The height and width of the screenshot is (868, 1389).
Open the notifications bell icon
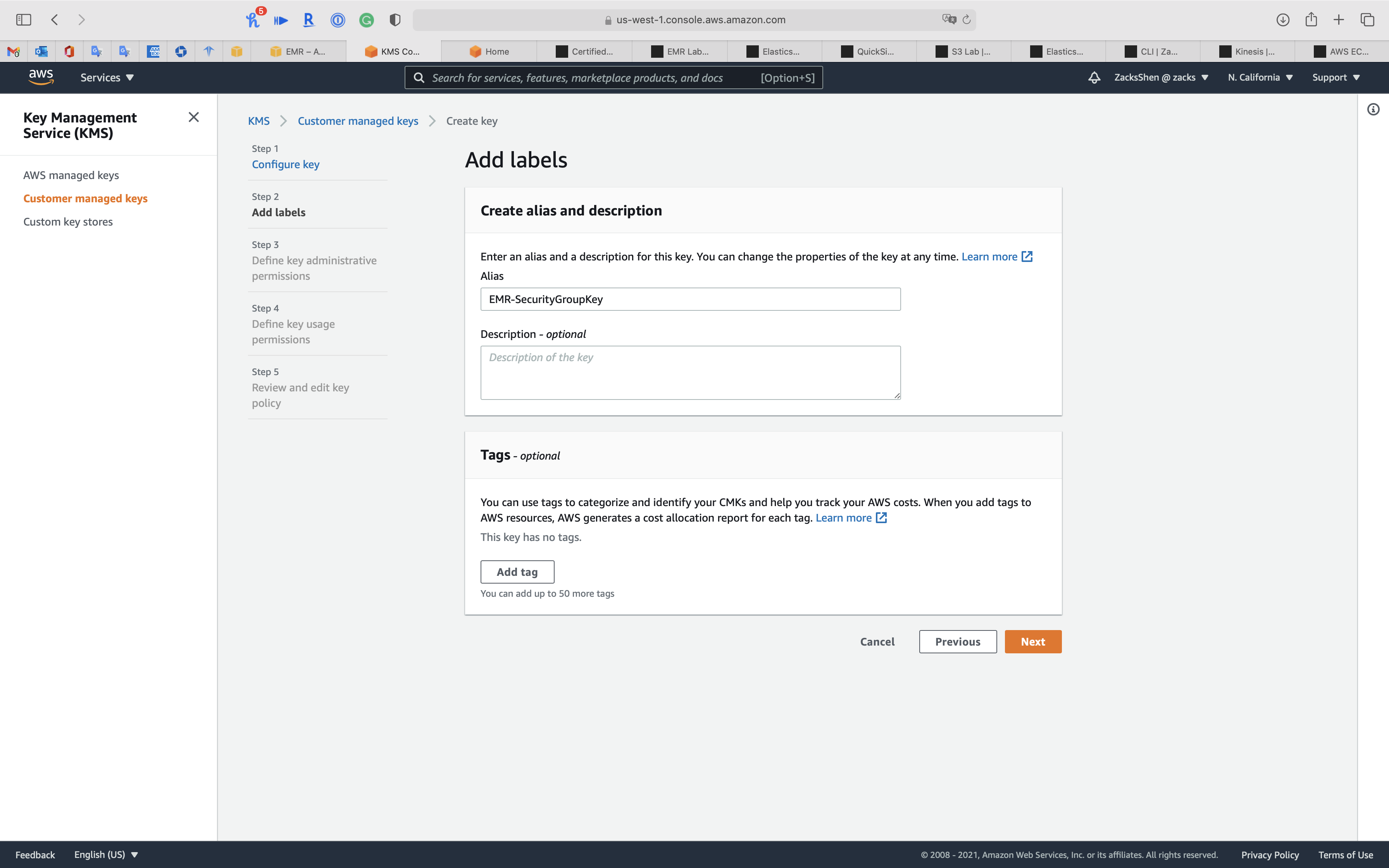(x=1094, y=77)
